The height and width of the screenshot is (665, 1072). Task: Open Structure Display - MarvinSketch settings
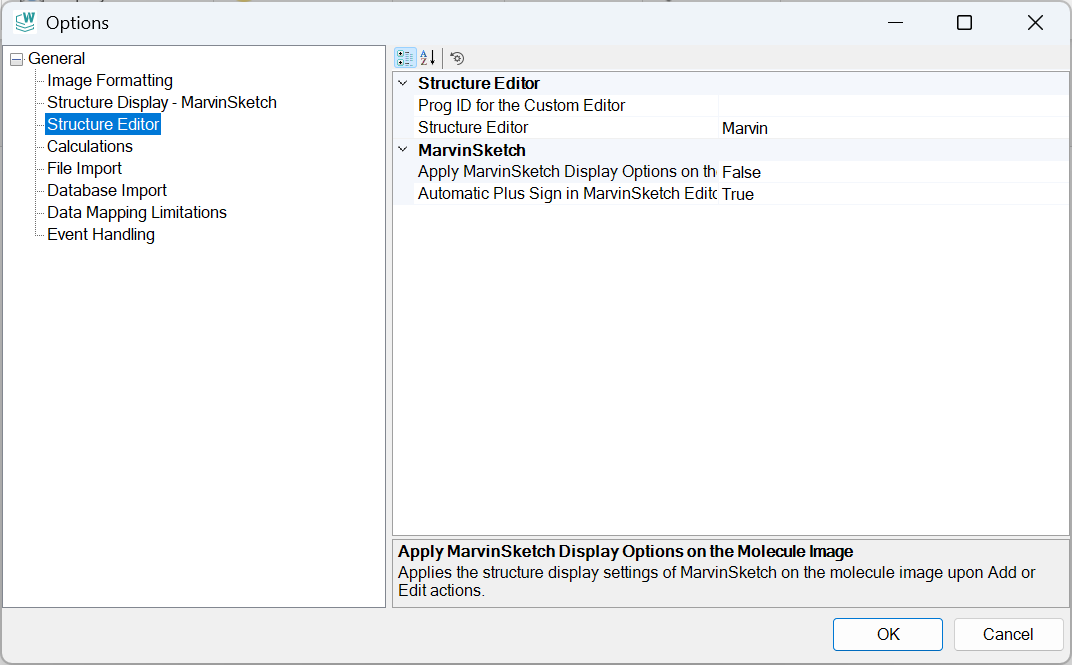pyautogui.click(x=162, y=103)
